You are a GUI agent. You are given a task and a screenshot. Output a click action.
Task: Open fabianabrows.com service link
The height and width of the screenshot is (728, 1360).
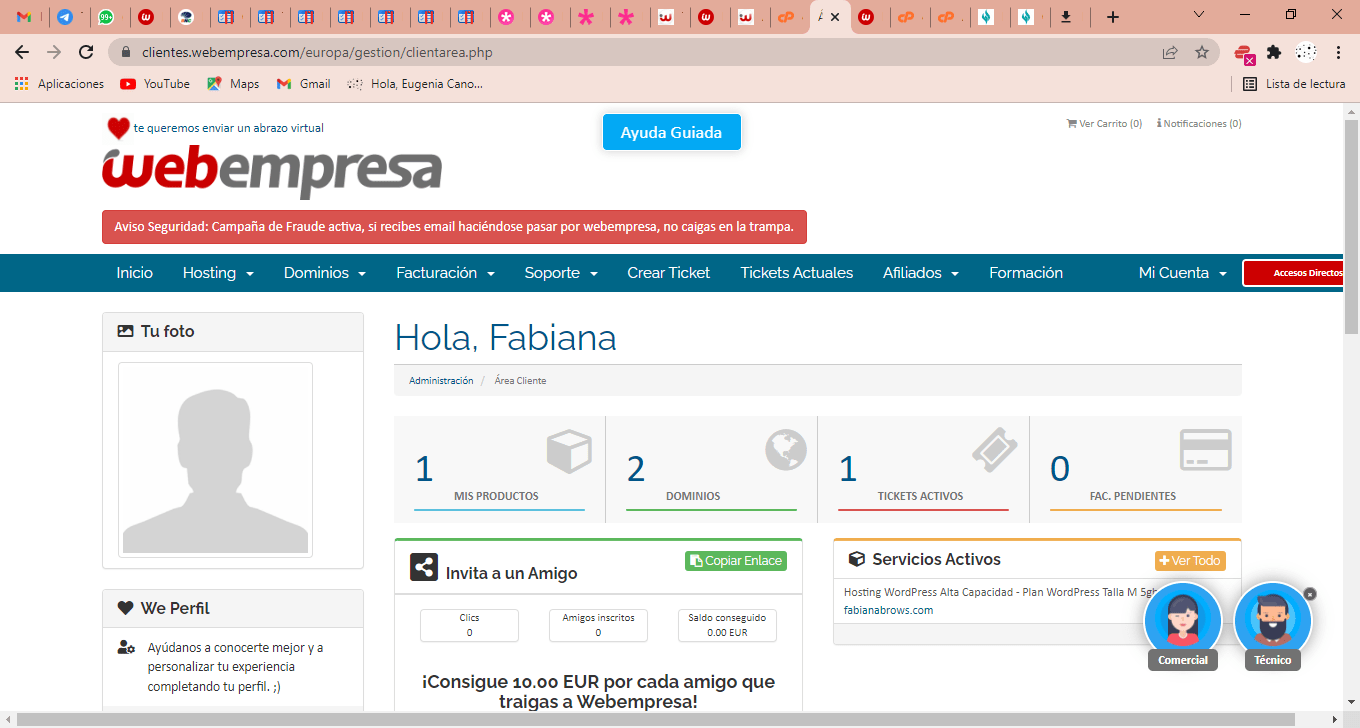click(888, 610)
